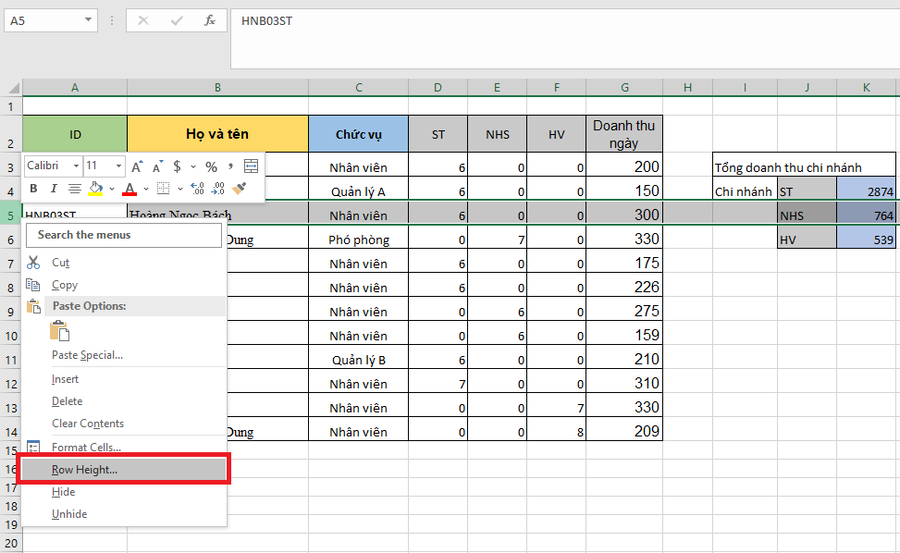Open the font size 11 dropdown
This screenshot has height=553, width=900.
click(118, 166)
